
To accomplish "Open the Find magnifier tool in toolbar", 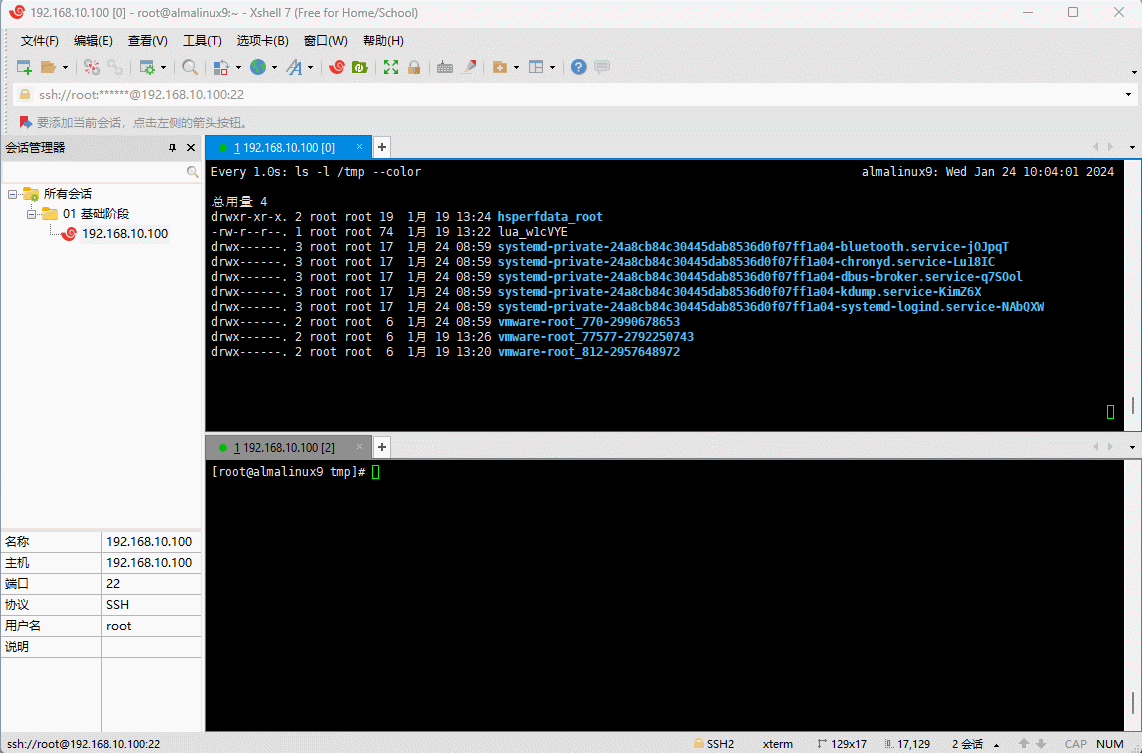I will (190, 67).
